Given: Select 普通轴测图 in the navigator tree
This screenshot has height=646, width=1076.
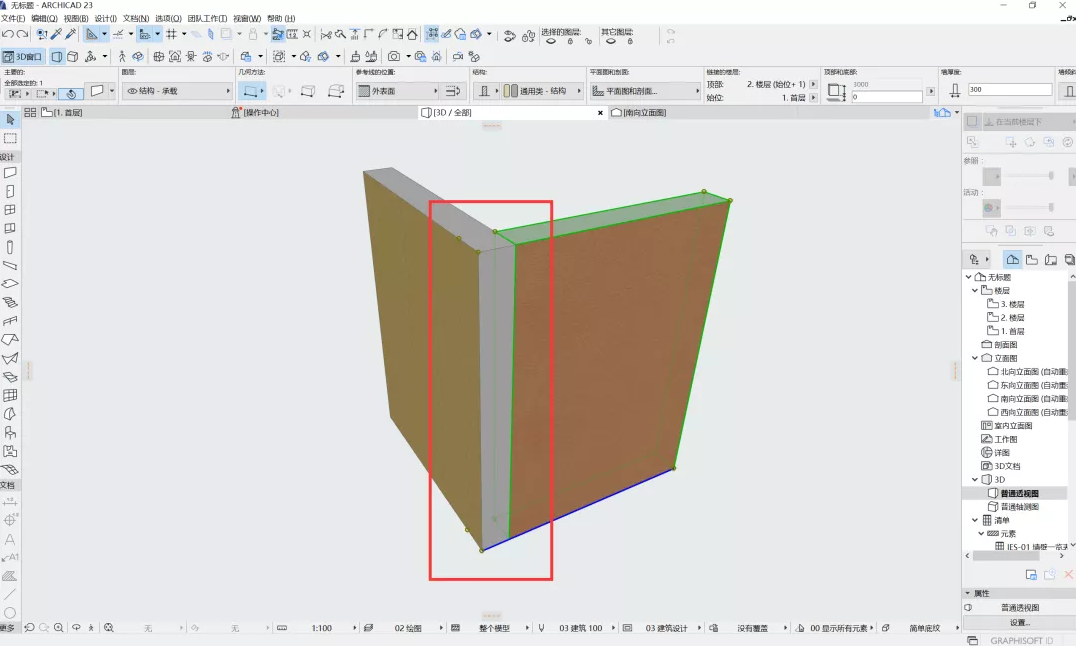Looking at the screenshot, I should (x=1019, y=507).
